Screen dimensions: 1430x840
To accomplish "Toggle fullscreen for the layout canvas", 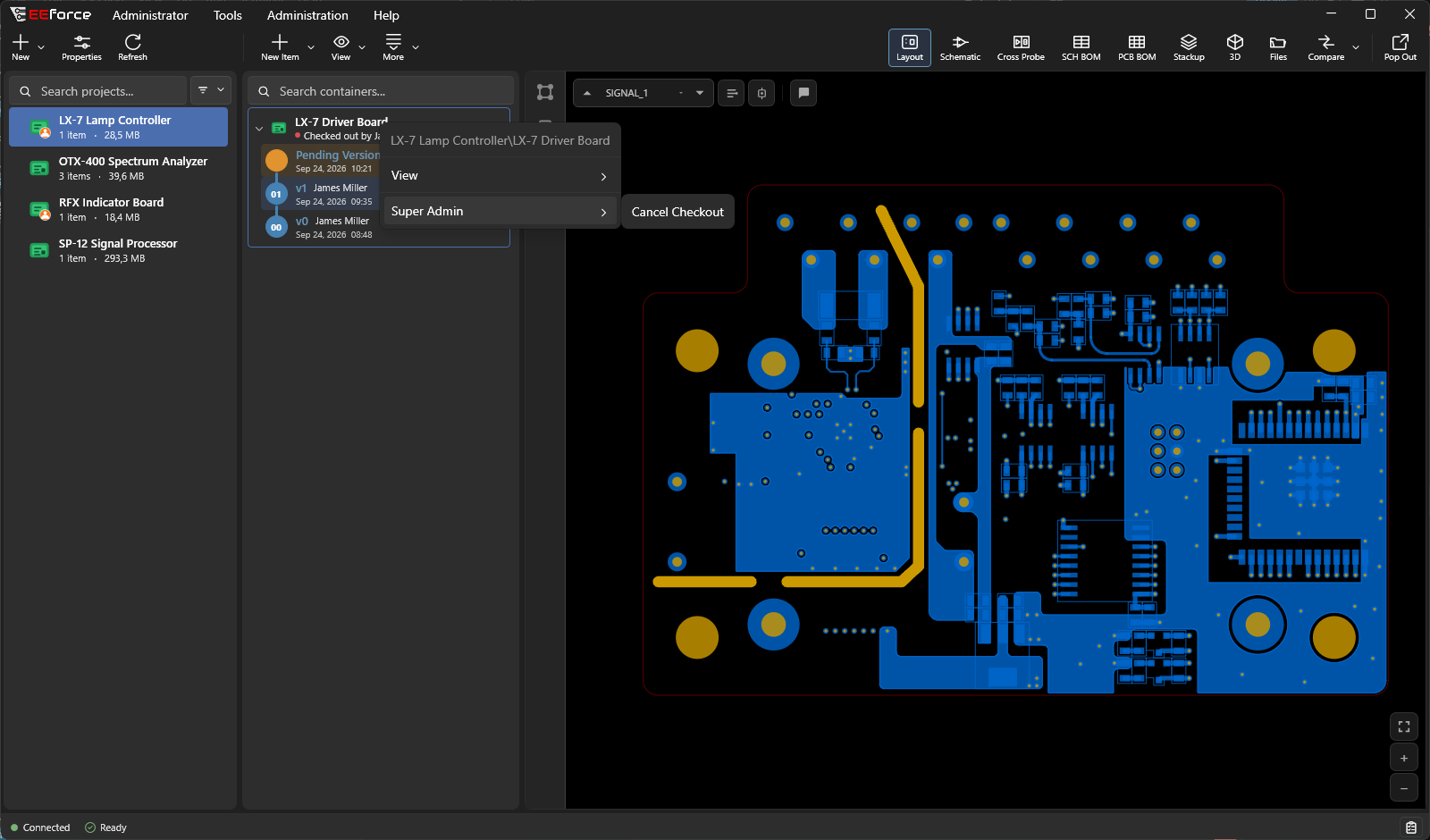I will 1404,727.
